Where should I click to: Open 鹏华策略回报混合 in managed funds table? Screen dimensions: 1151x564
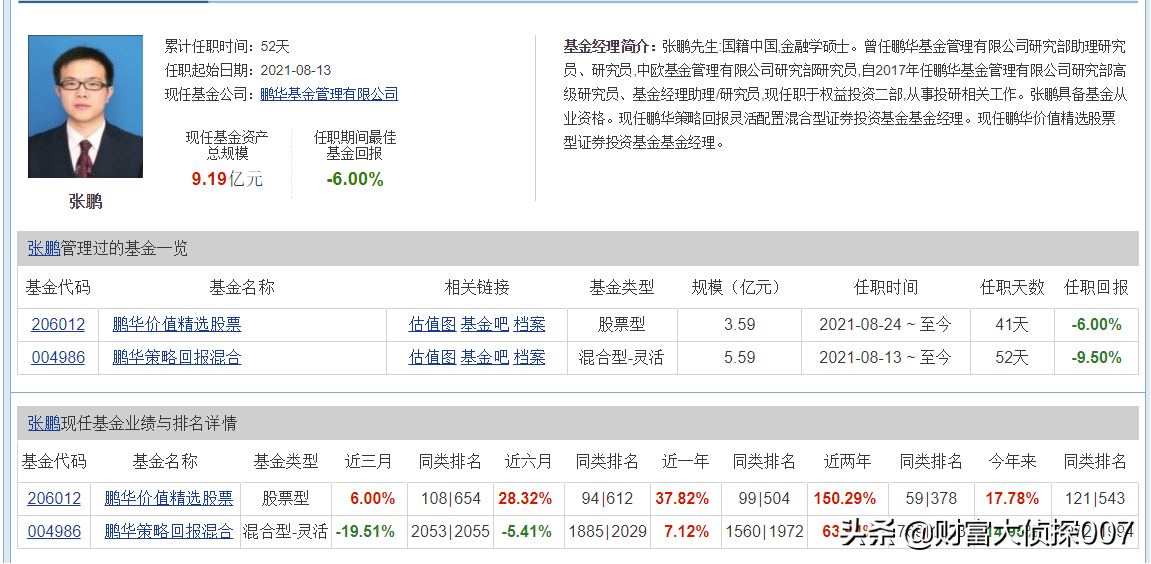177,358
